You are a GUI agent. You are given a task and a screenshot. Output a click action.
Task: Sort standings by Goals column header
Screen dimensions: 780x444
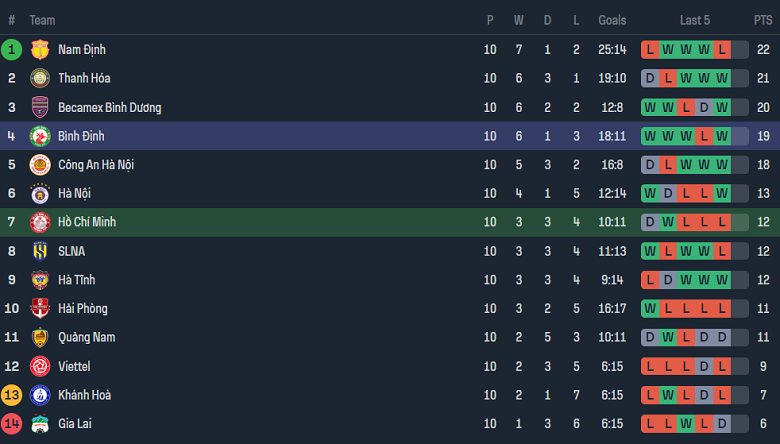click(612, 20)
